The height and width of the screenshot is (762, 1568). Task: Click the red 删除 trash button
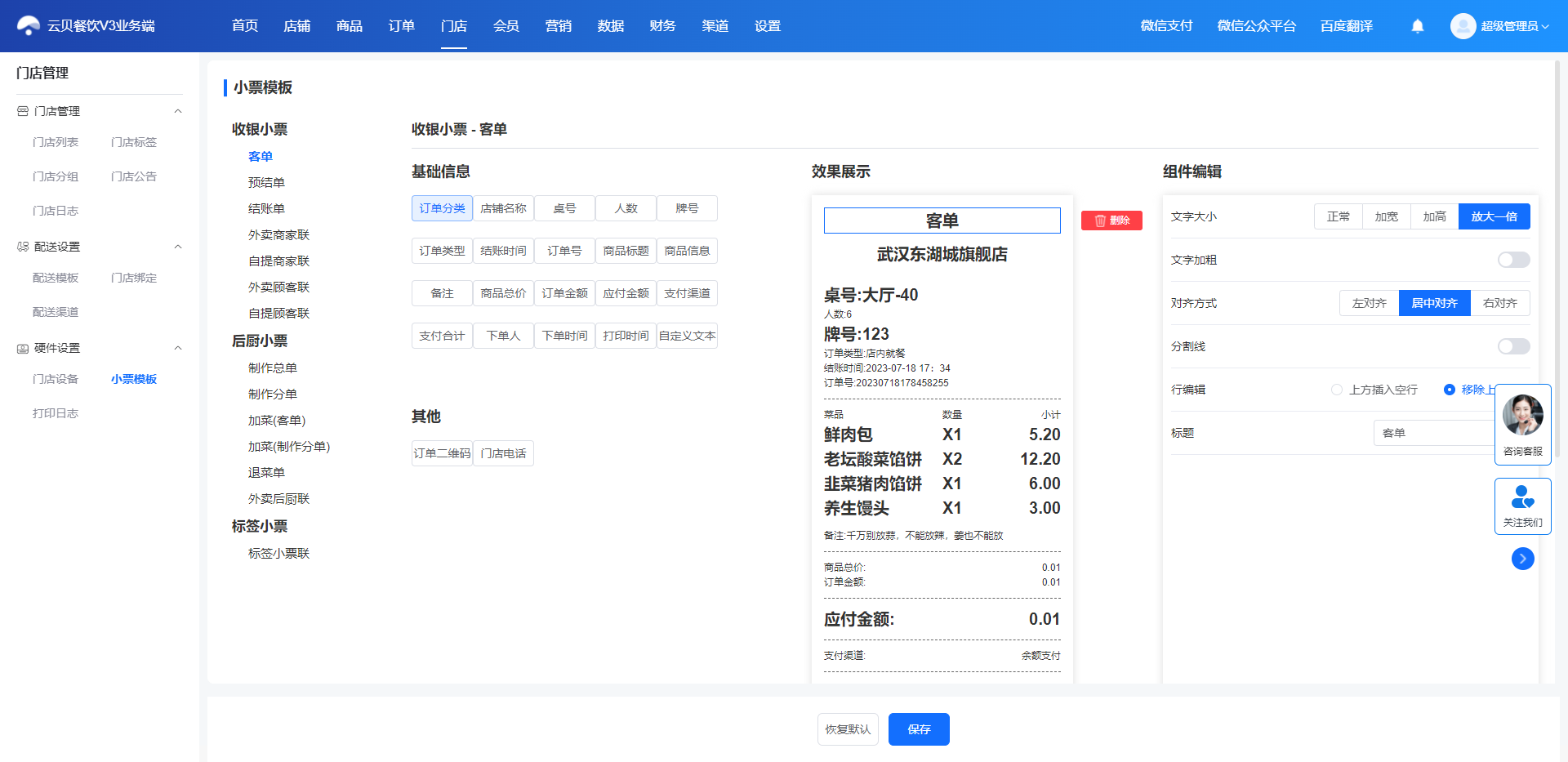click(x=1111, y=221)
